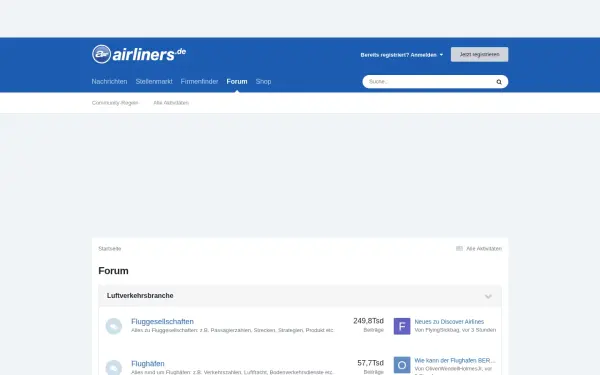
Task: Open Alle Aktivitäten in the submenu bar
Action: [x=171, y=103]
